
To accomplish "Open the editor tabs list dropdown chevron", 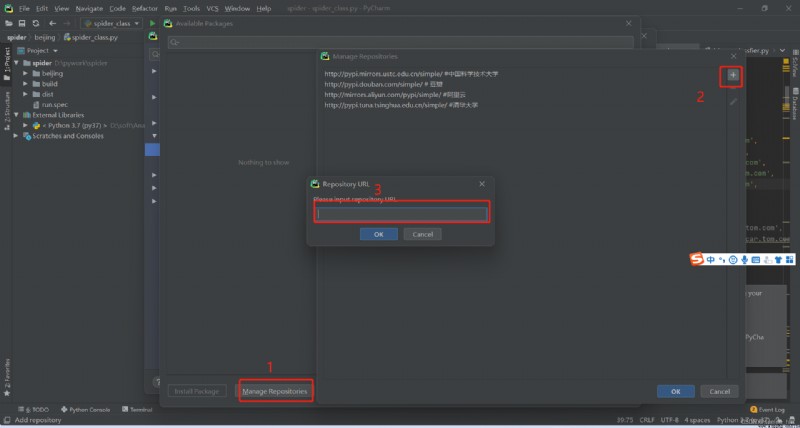I will coord(782,51).
